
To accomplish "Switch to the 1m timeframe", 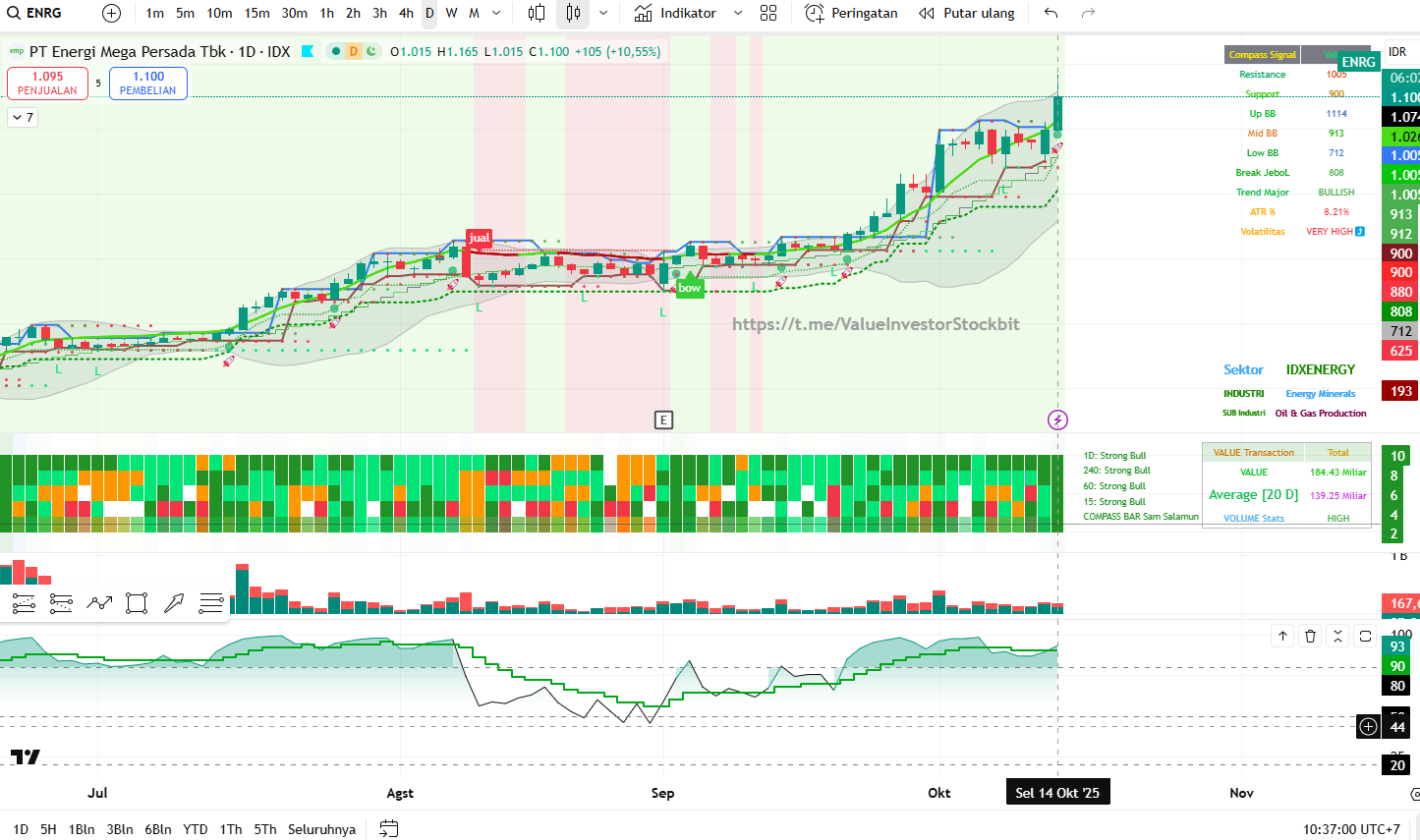I will tap(154, 13).
